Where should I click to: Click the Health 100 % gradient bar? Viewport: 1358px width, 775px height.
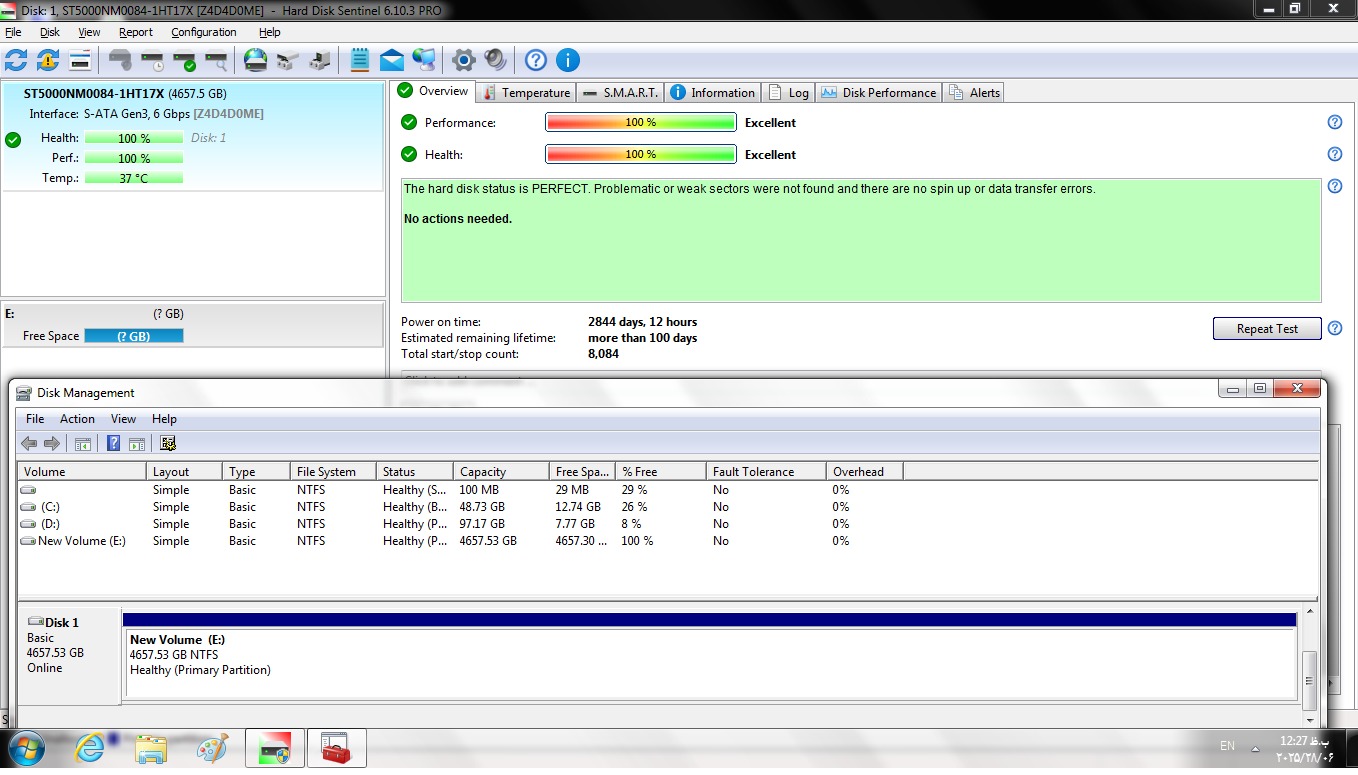[x=641, y=154]
